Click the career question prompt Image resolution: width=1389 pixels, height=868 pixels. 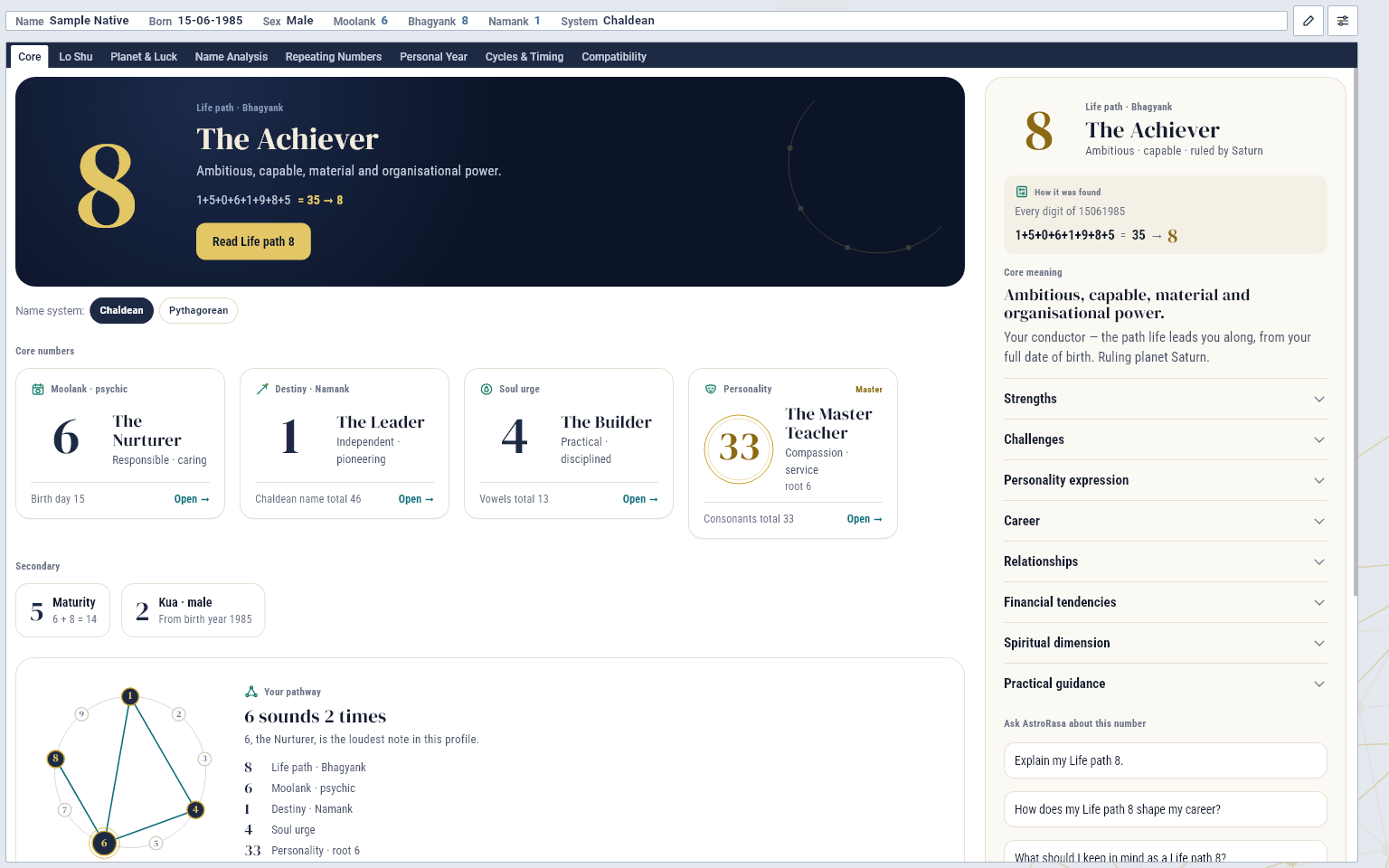1166,809
